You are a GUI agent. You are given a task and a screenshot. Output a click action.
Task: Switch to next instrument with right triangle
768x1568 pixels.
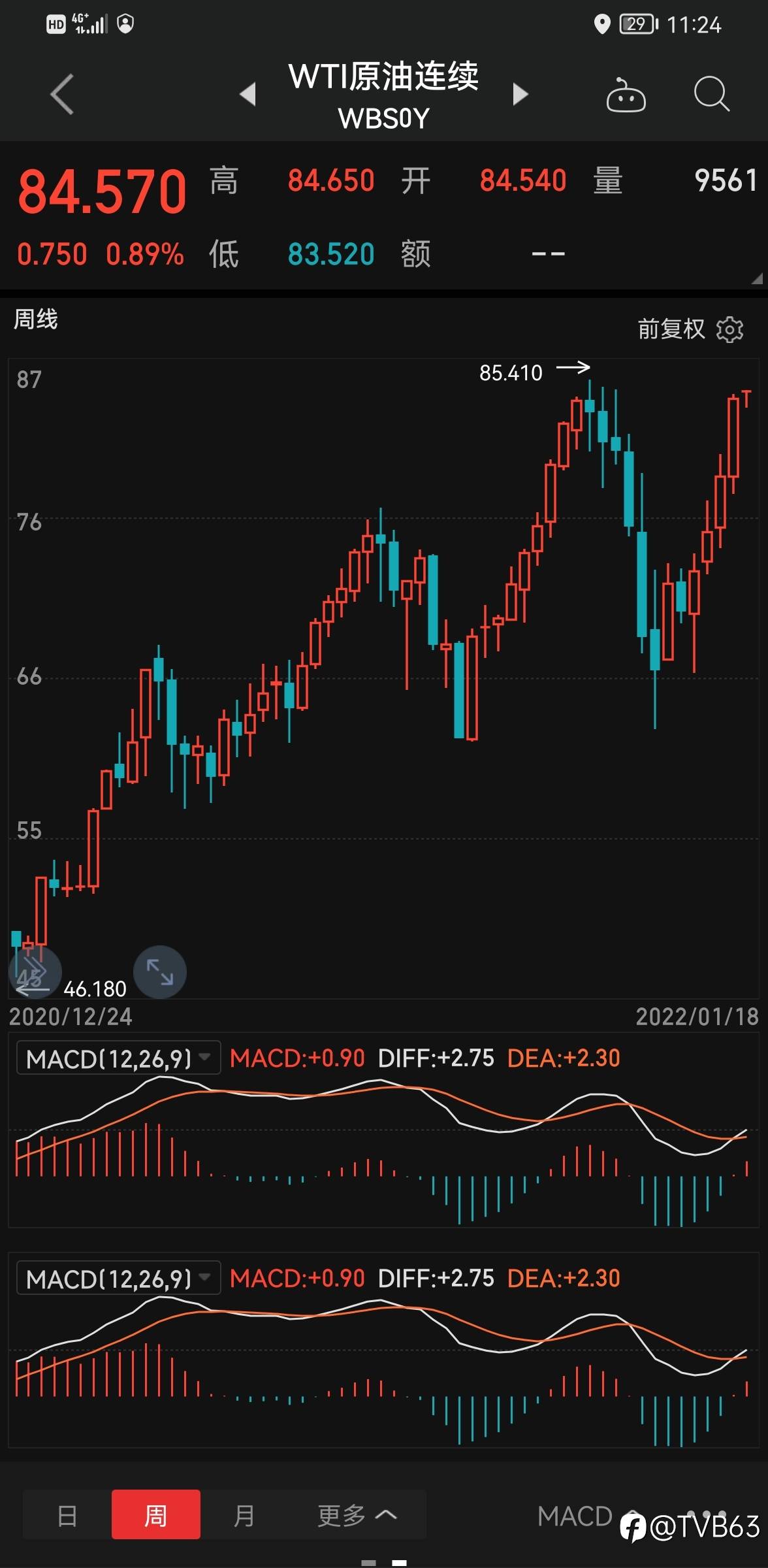(520, 94)
